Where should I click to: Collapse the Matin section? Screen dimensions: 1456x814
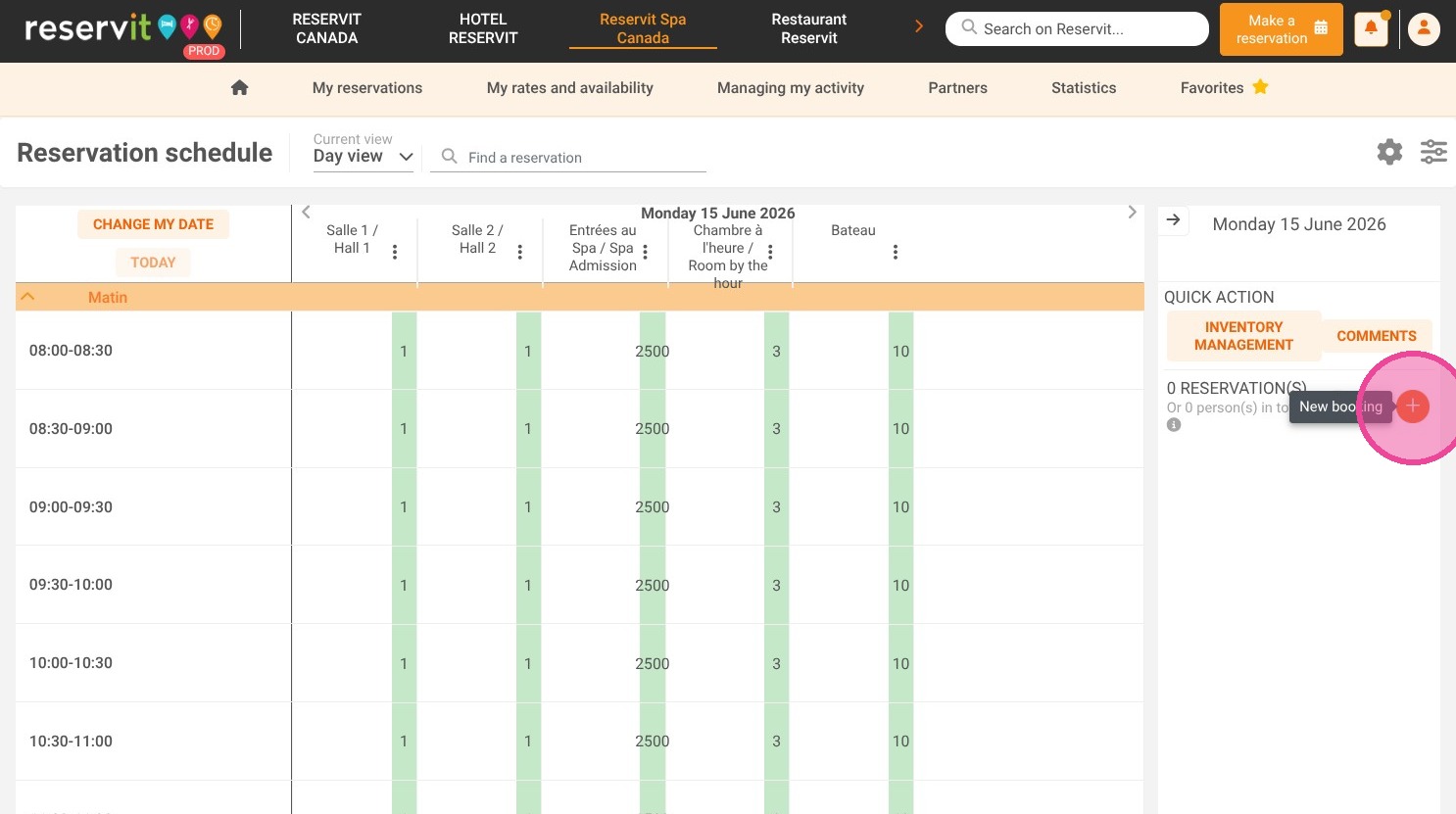click(x=27, y=296)
